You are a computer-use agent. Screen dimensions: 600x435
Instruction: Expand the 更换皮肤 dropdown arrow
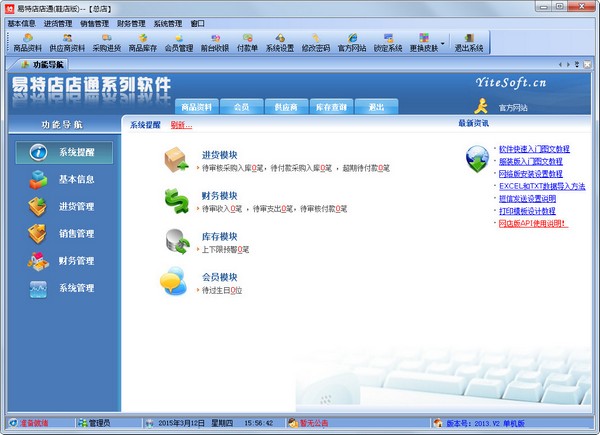443,42
